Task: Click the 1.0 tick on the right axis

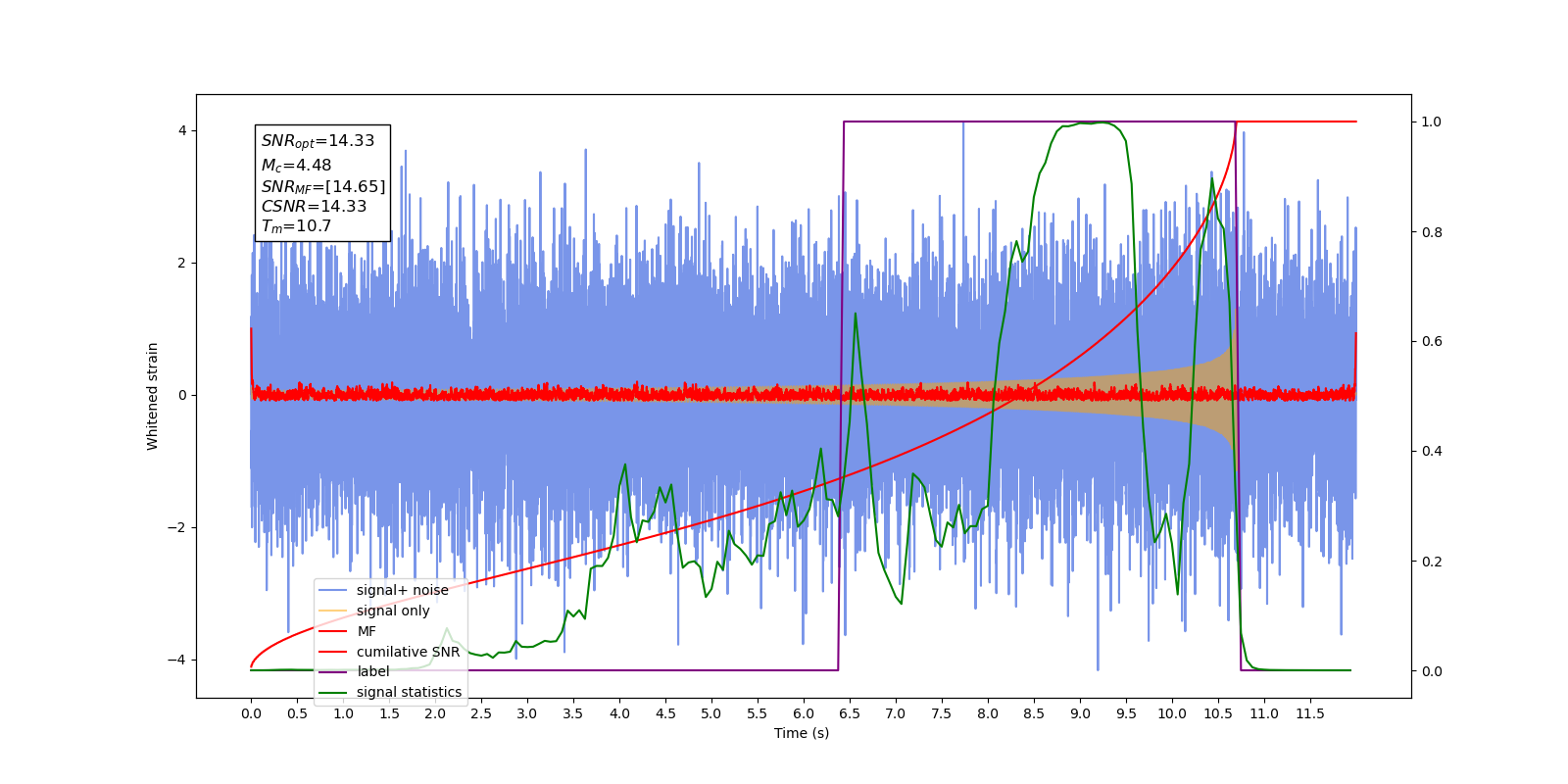Action: pos(1432,122)
